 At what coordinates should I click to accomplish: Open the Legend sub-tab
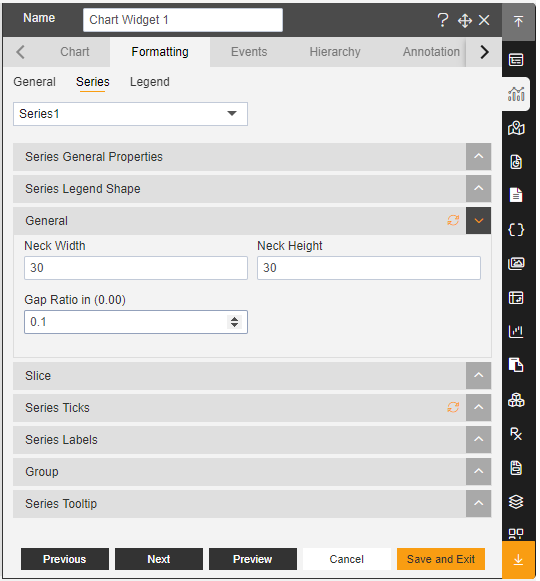pos(150,82)
